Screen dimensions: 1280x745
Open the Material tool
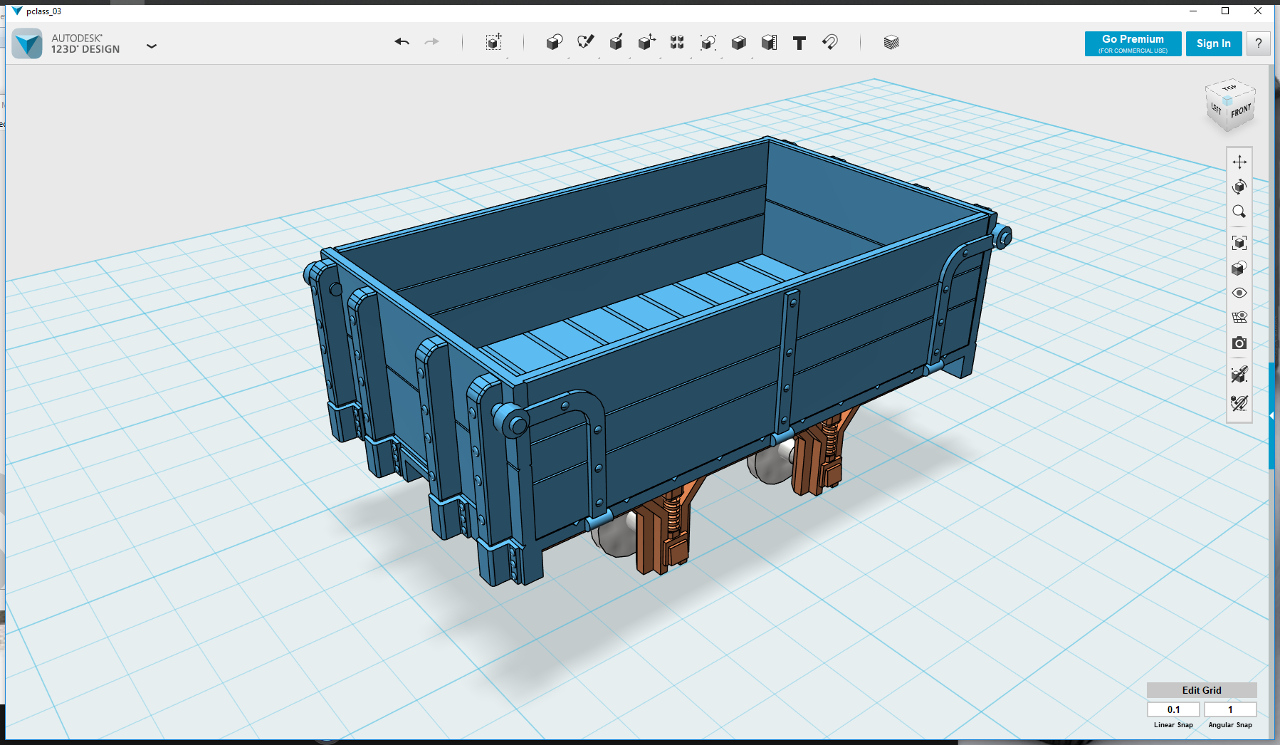[x=891, y=42]
